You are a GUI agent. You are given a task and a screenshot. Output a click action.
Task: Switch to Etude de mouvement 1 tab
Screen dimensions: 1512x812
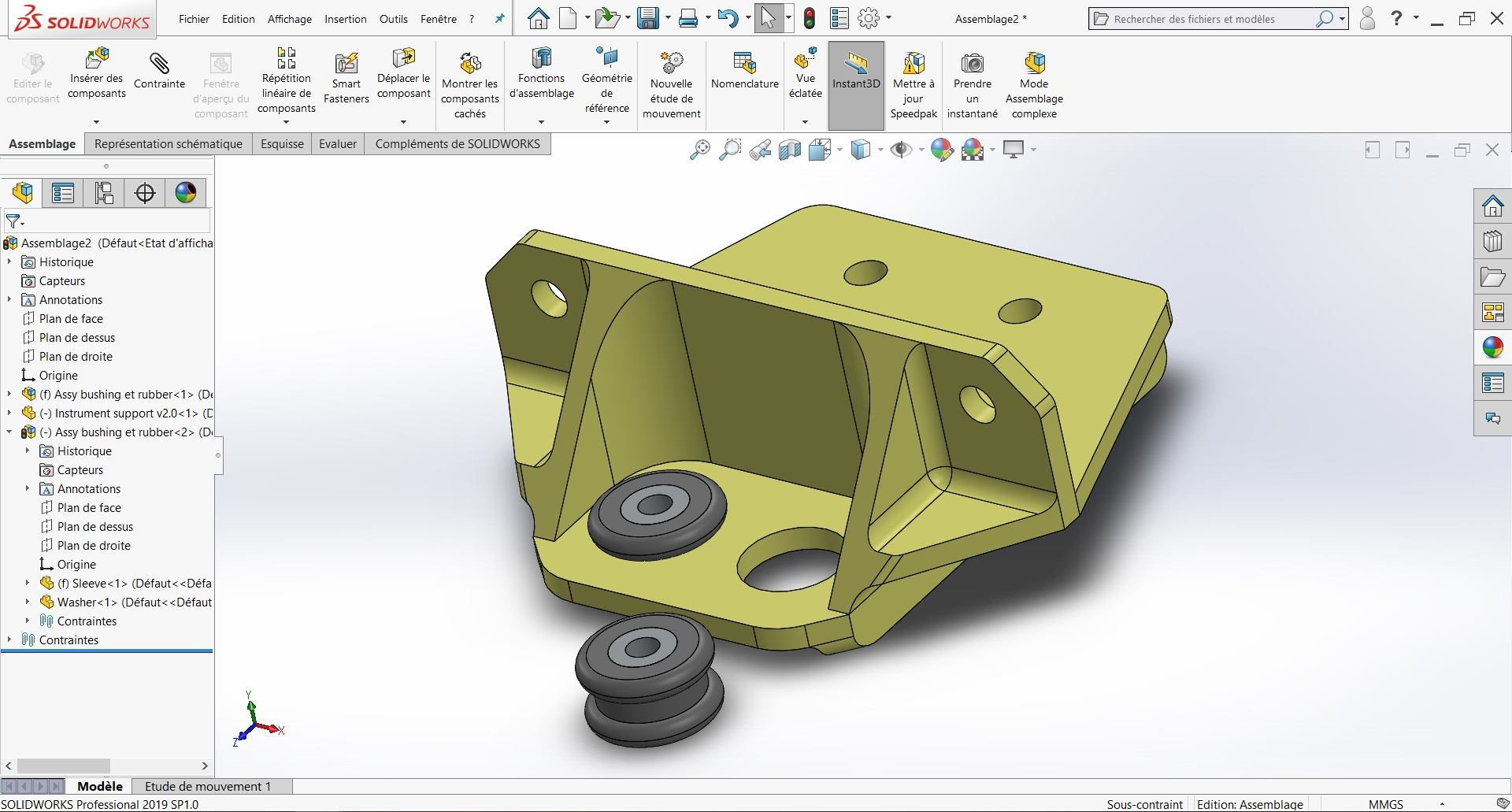pyautogui.click(x=208, y=786)
